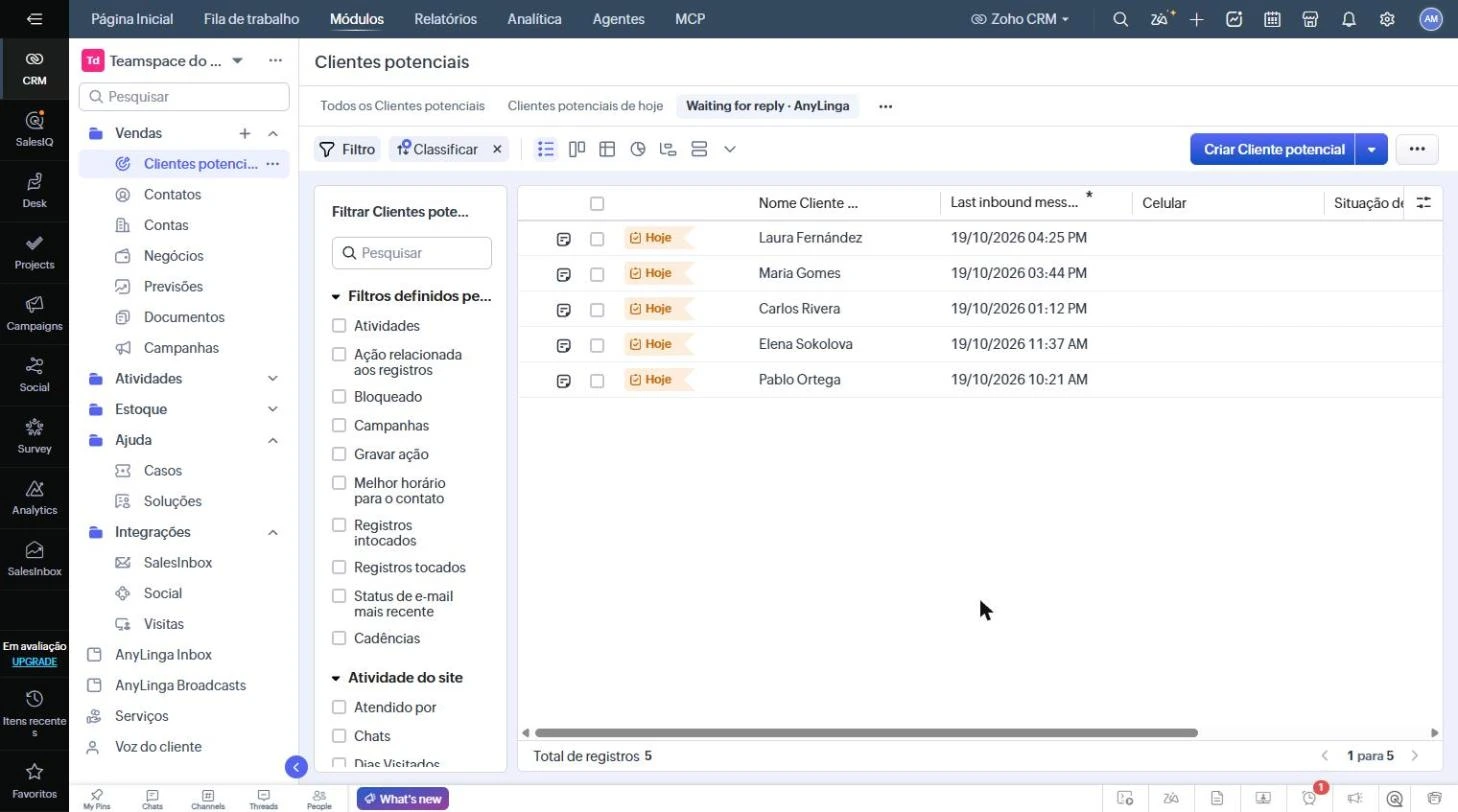This screenshot has width=1458, height=812.
Task: Open the Survey app icon
Action: [34, 435]
